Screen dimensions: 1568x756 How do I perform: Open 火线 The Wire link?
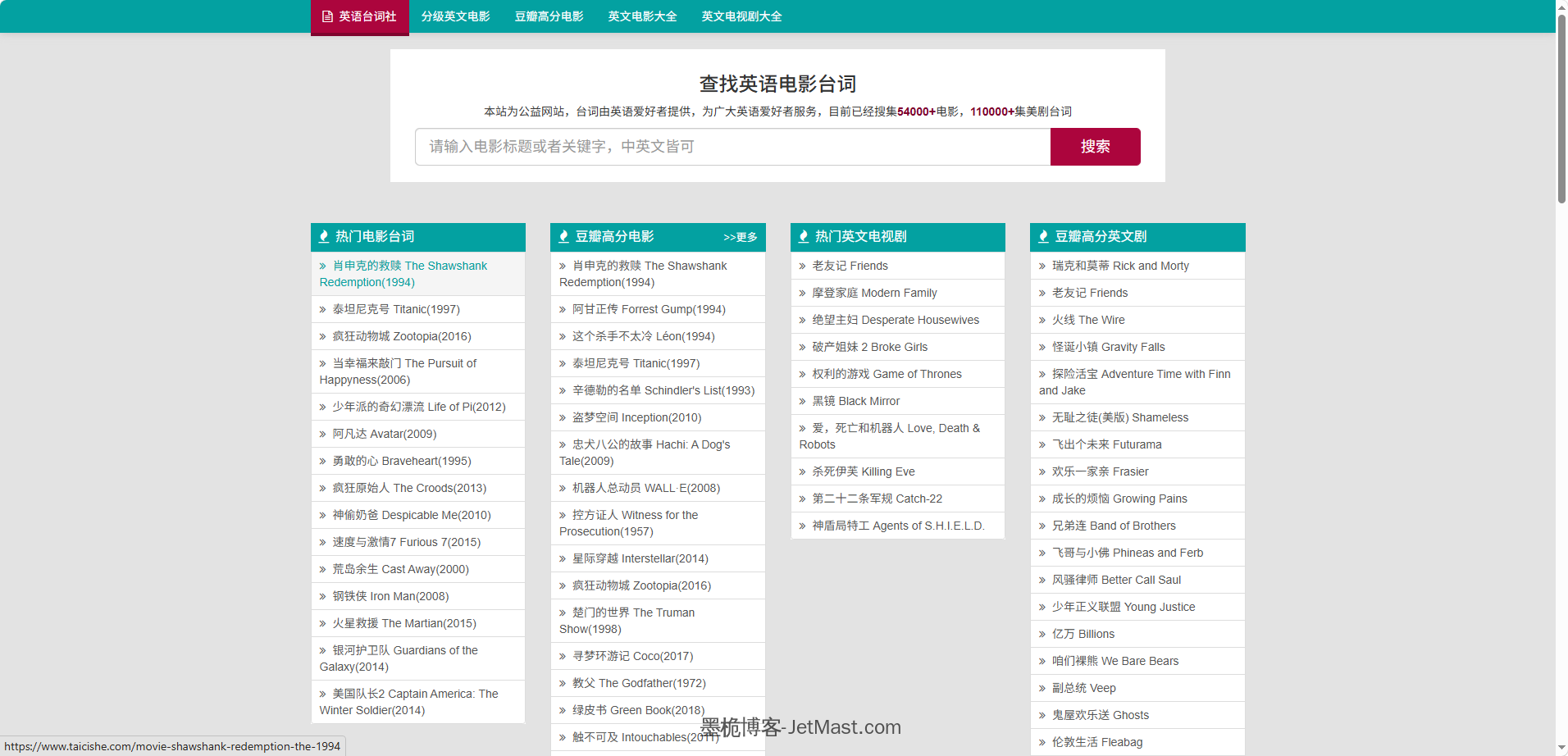[1088, 320]
